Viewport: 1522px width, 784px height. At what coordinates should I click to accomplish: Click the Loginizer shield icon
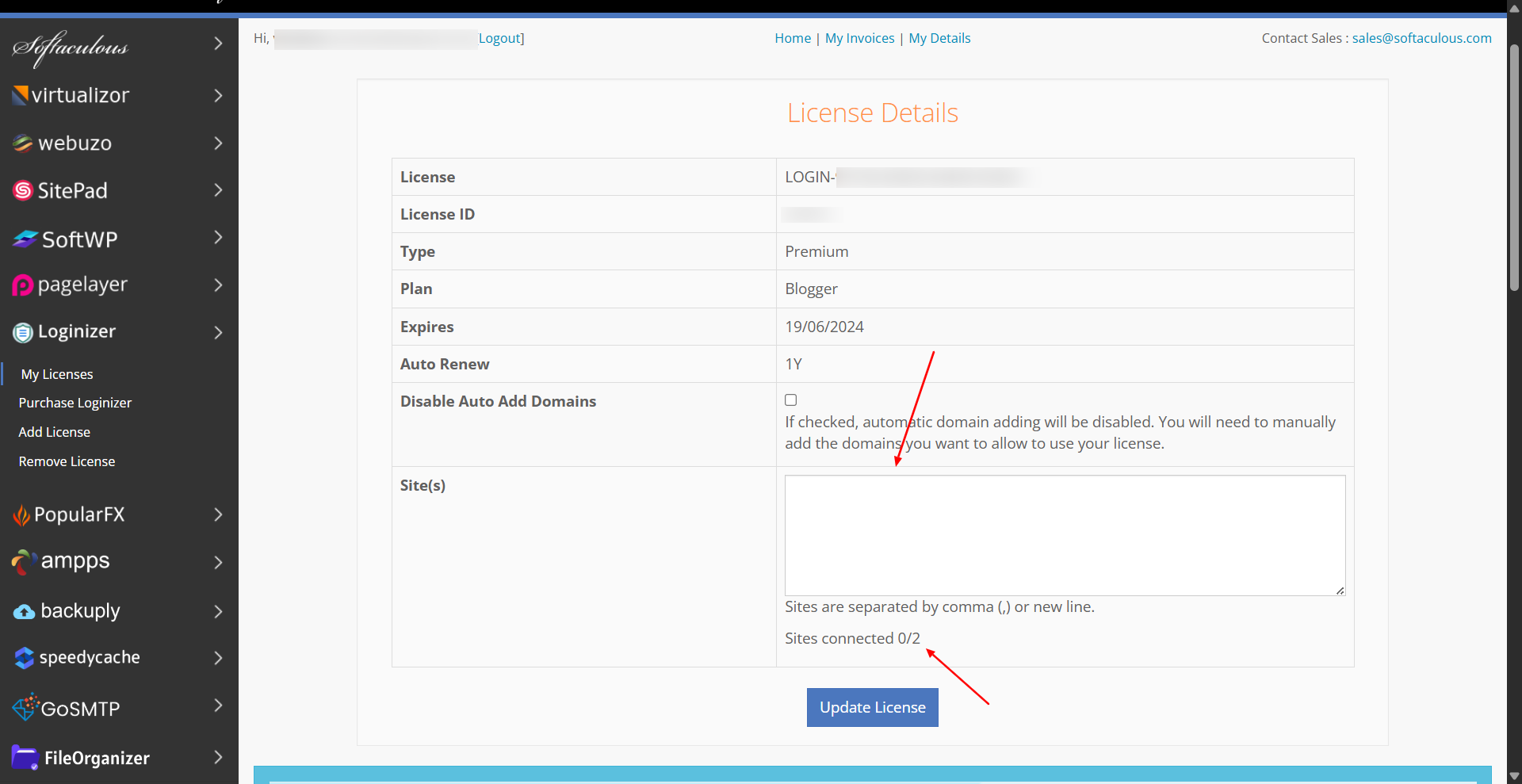point(23,332)
